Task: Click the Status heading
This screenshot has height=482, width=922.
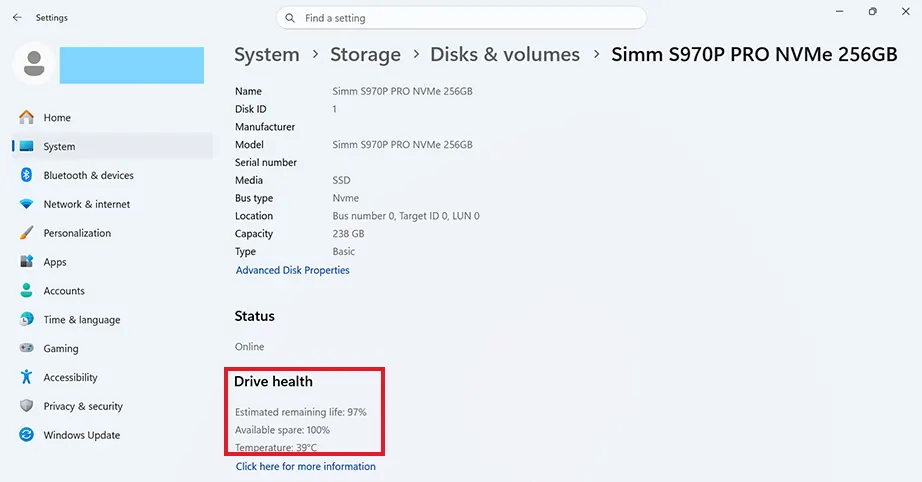Action: pyautogui.click(x=255, y=316)
